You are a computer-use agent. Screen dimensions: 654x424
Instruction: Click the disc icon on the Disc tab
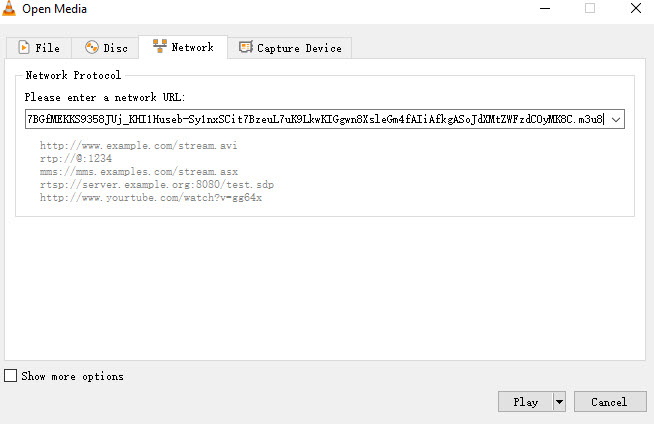(92, 48)
